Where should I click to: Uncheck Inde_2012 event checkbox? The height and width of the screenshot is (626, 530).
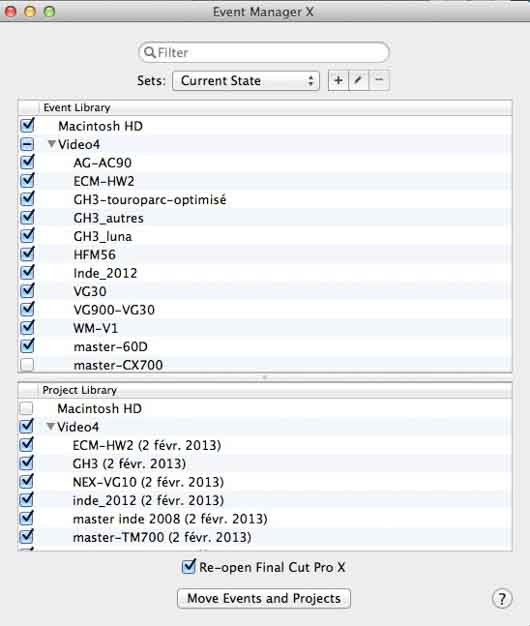(x=27, y=272)
